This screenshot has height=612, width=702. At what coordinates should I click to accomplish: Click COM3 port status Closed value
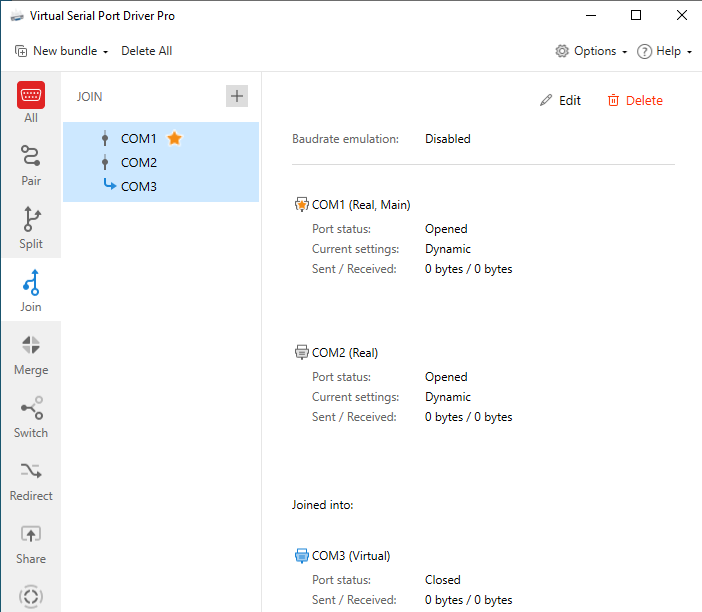pyautogui.click(x=443, y=580)
